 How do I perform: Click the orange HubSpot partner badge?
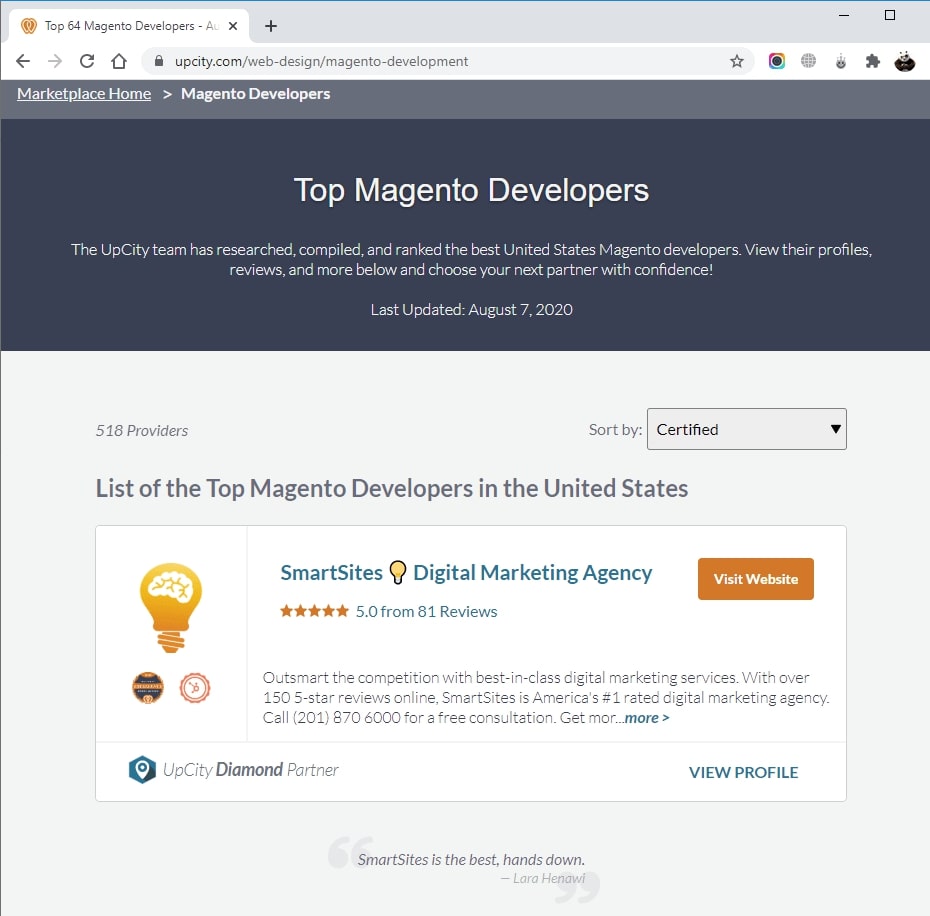[x=195, y=688]
